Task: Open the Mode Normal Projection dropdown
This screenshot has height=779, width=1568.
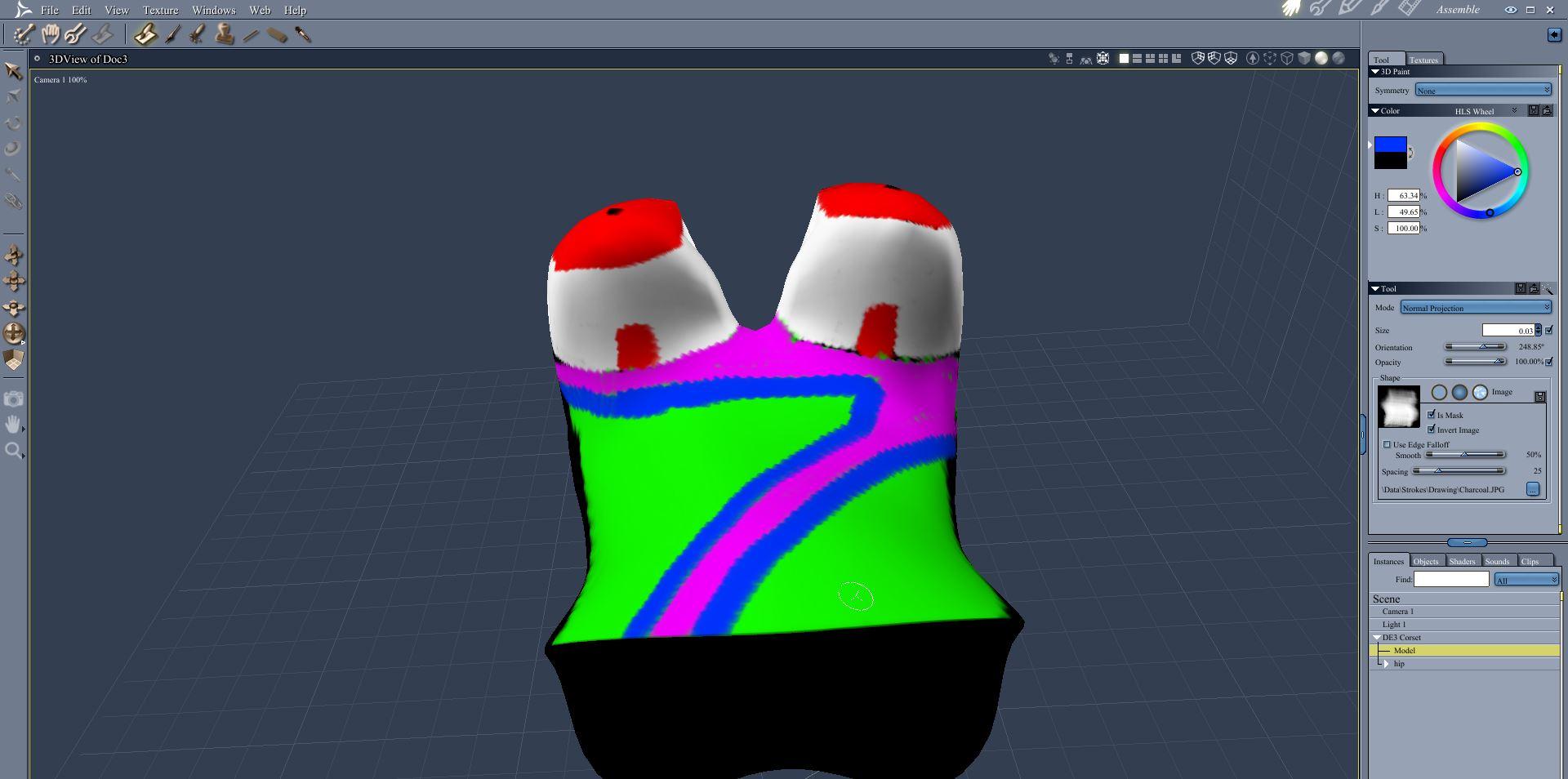Action: 1476,307
